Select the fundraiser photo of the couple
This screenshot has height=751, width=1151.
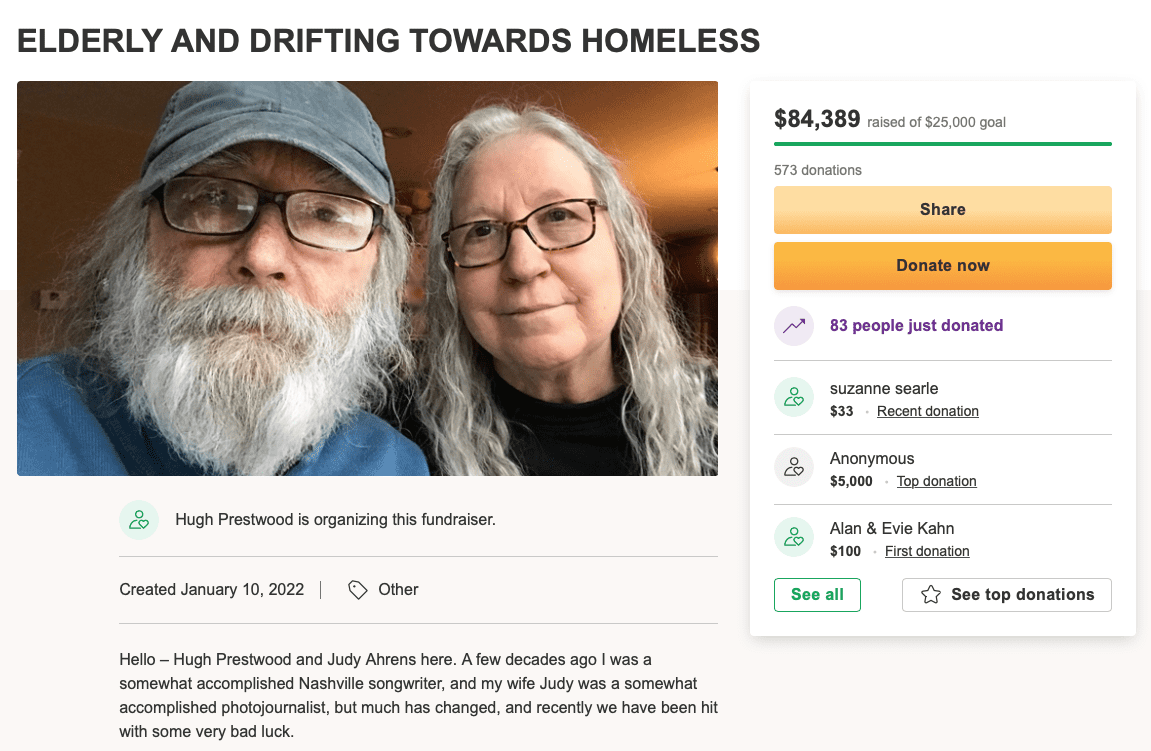[x=366, y=277]
